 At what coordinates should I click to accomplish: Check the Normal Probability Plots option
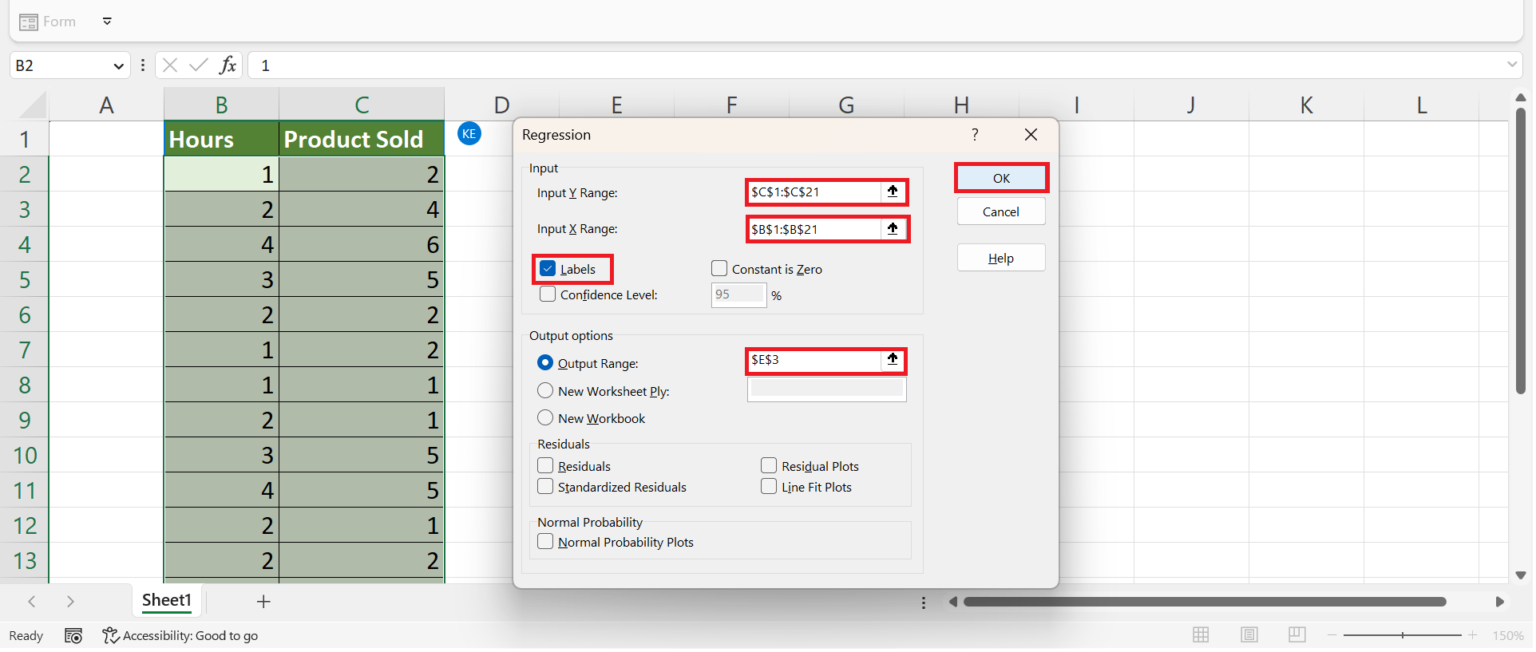[x=546, y=541]
